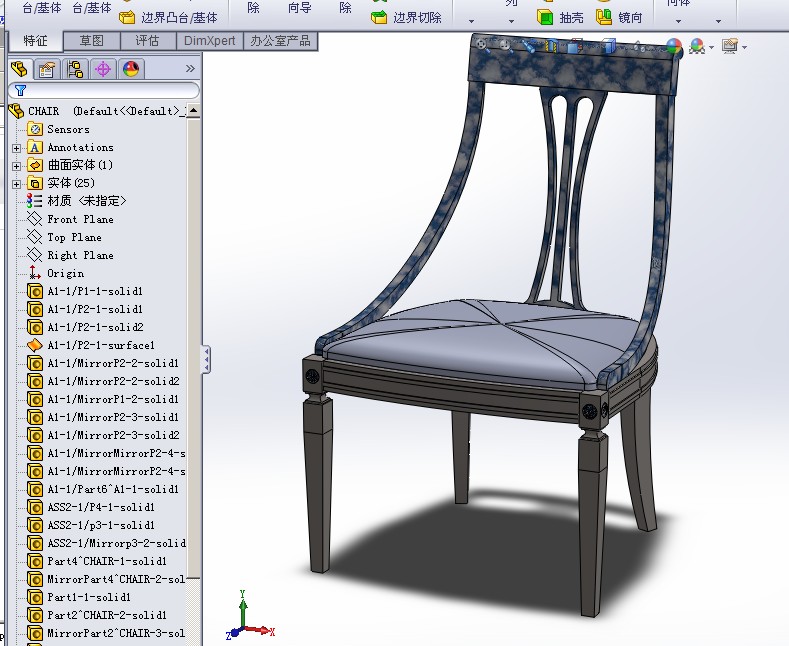Select the A1-1/P2-1-solid2 body
This screenshot has height=646, width=789.
point(96,327)
